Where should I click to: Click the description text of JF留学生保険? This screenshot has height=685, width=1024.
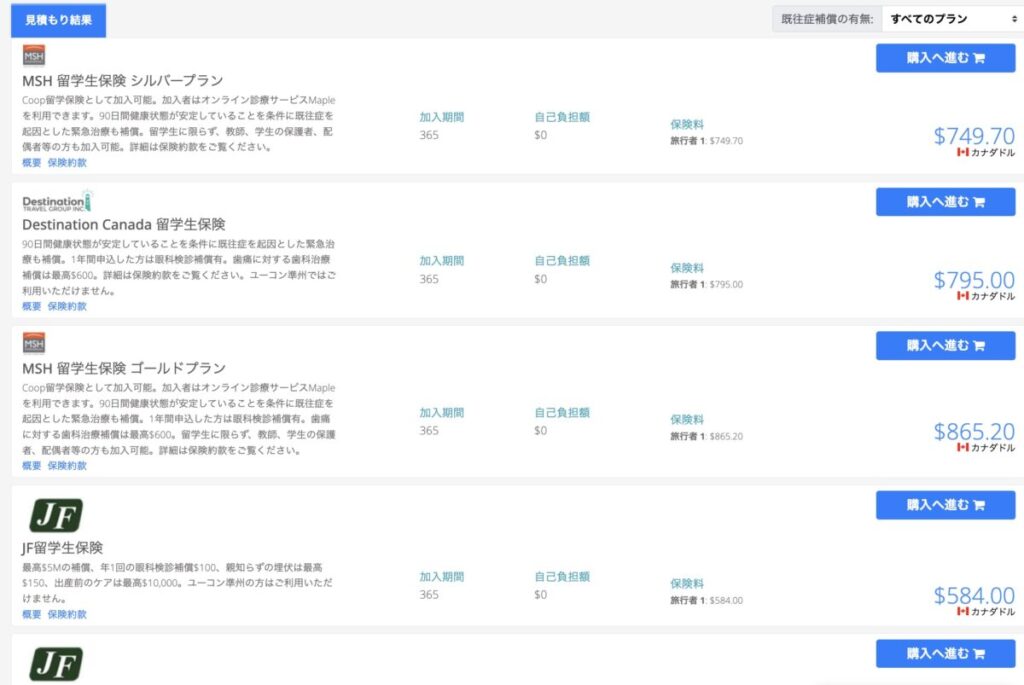point(178,582)
